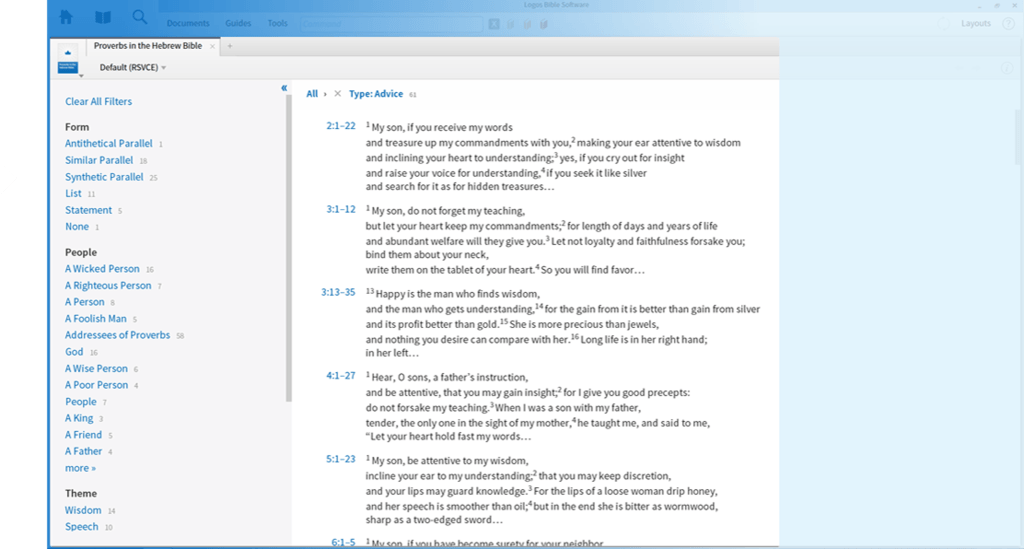Open the Search magnifier icon
Image resolution: width=1024 pixels, height=549 pixels.
click(139, 17)
